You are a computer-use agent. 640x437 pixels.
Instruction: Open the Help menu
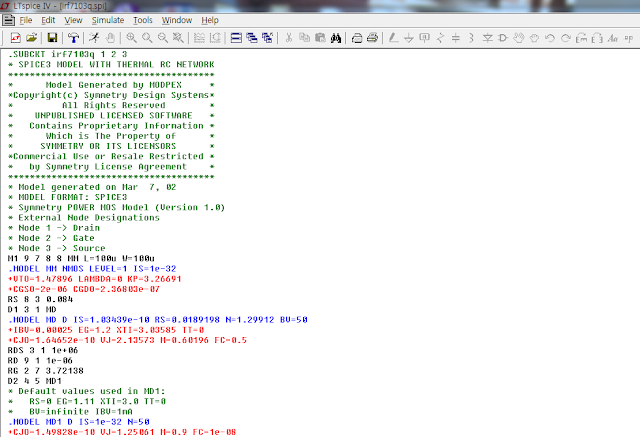210,20
